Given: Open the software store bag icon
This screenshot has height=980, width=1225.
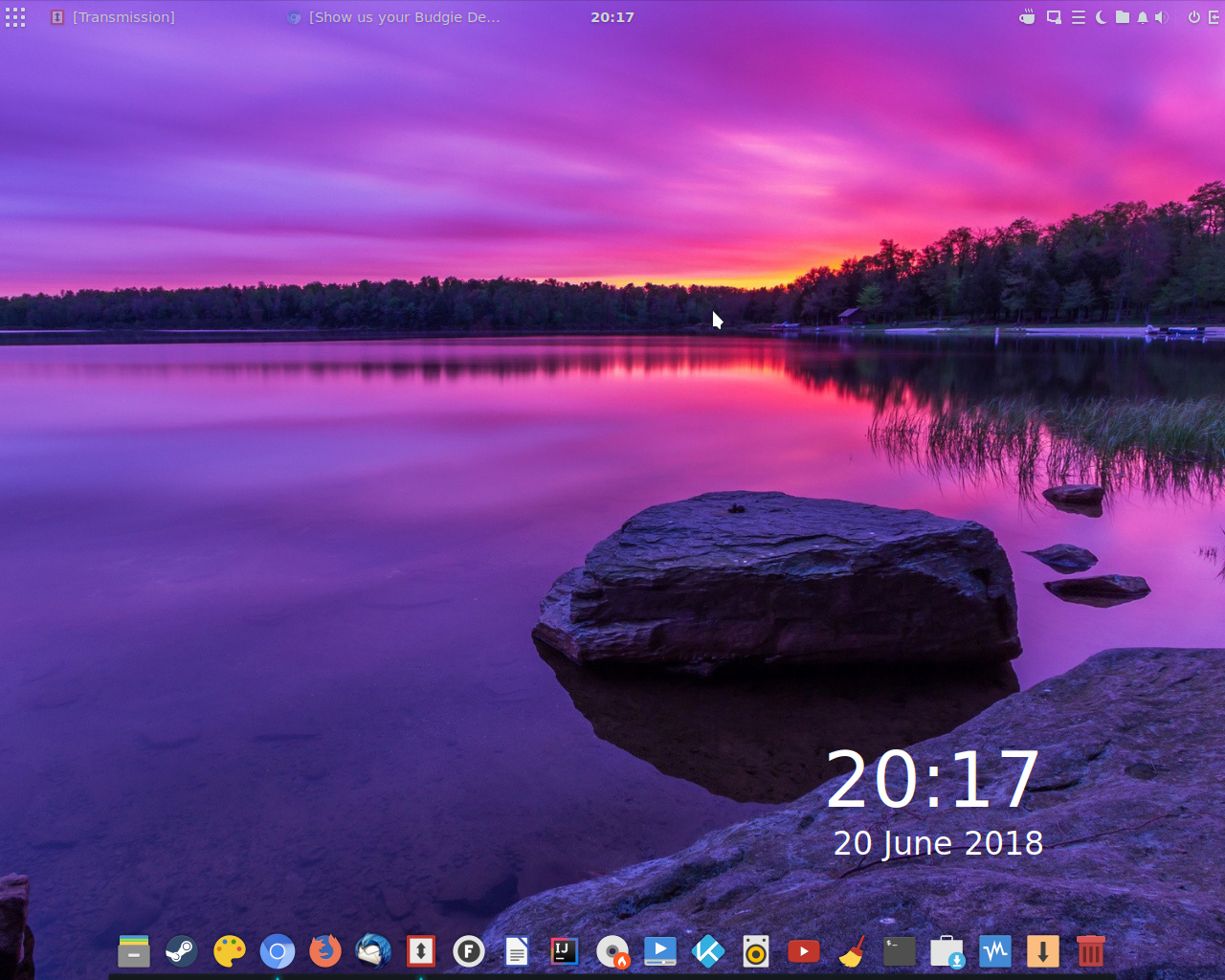Looking at the screenshot, I should 947,951.
